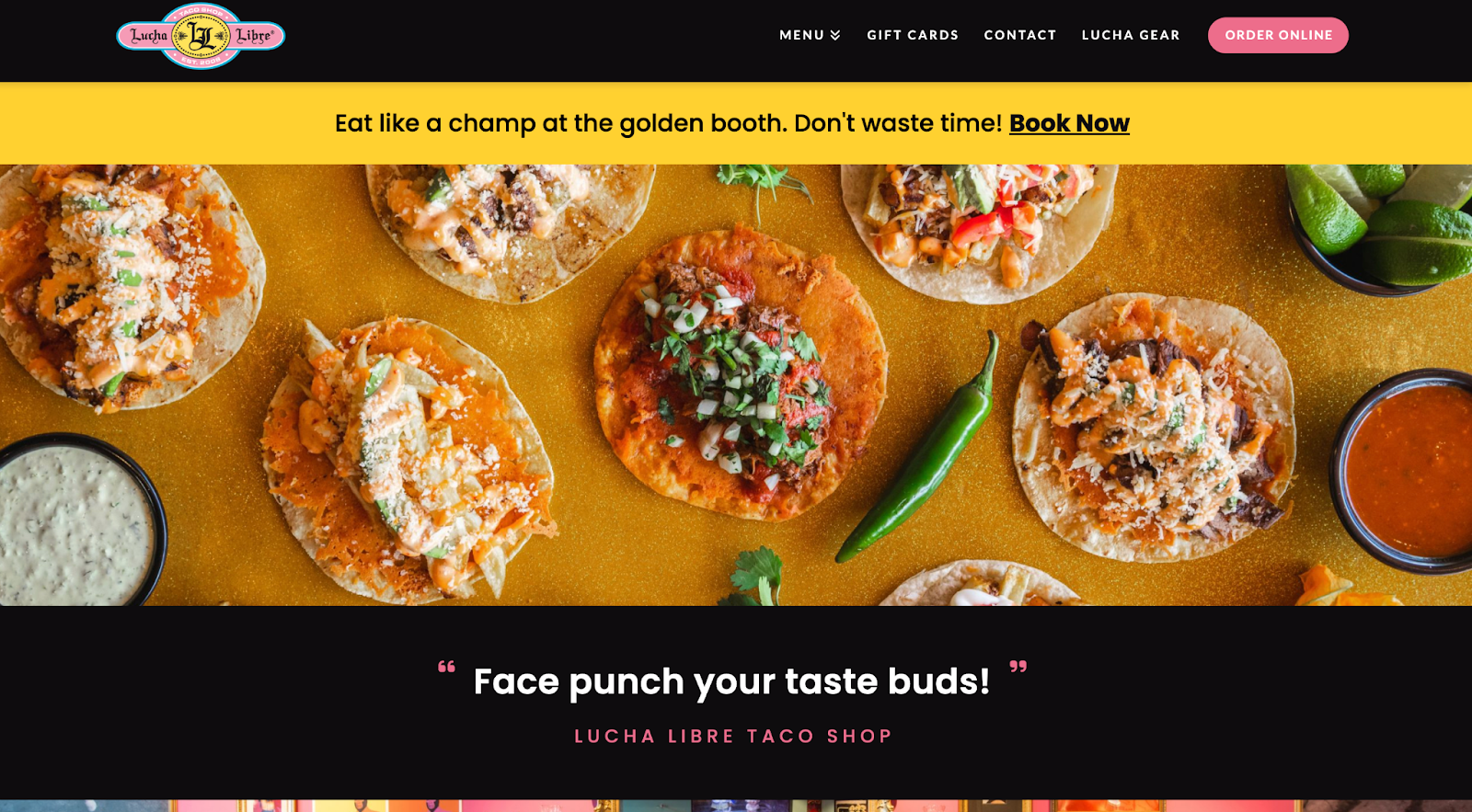Screen dimensions: 1472x812
Task: Click the yellow golden booth announcement banner
Action: pos(736,123)
